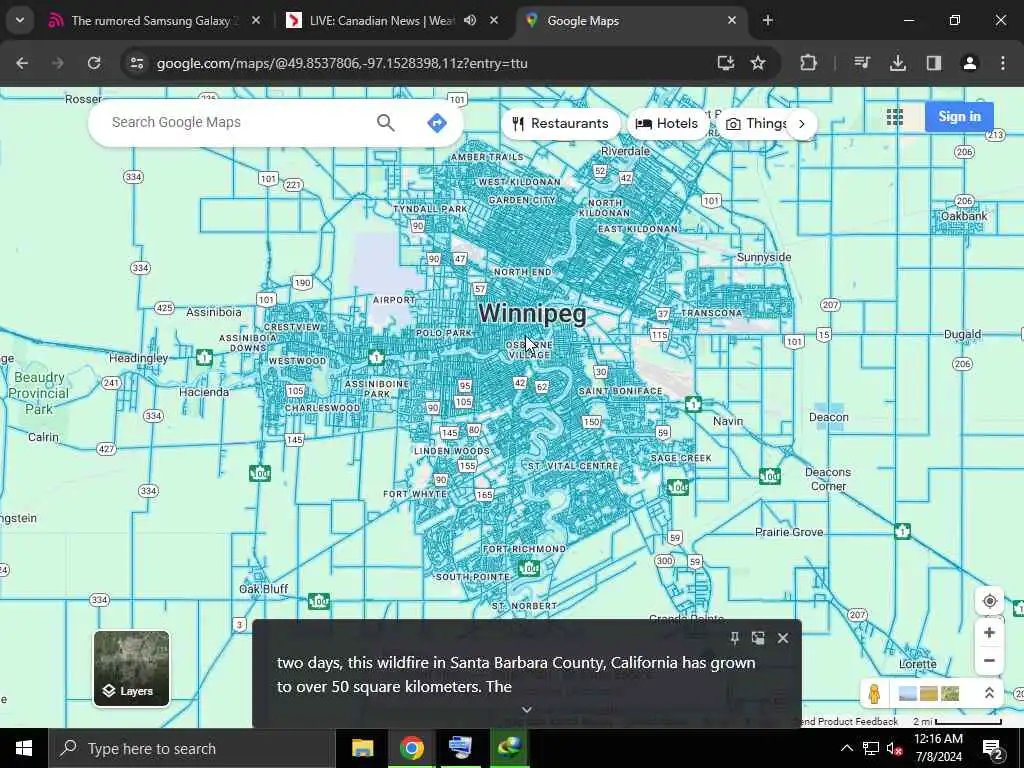The width and height of the screenshot is (1024, 768).
Task: Pin the live caption box
Action: click(x=734, y=638)
